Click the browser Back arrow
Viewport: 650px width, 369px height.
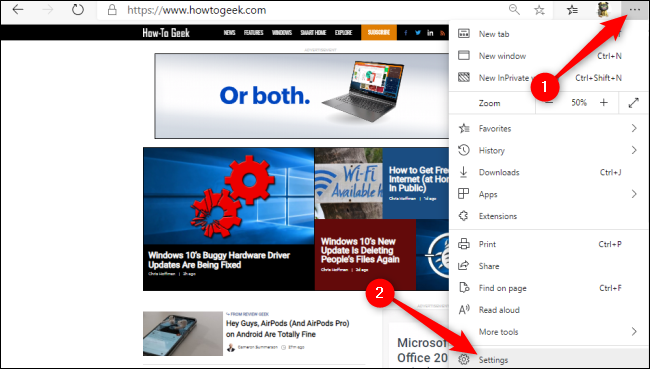click(18, 10)
